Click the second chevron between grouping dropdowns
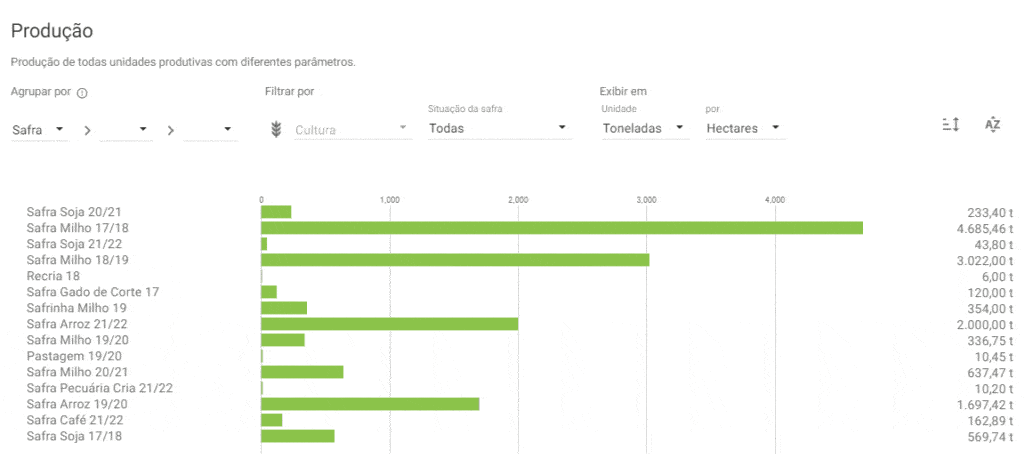 (171, 130)
